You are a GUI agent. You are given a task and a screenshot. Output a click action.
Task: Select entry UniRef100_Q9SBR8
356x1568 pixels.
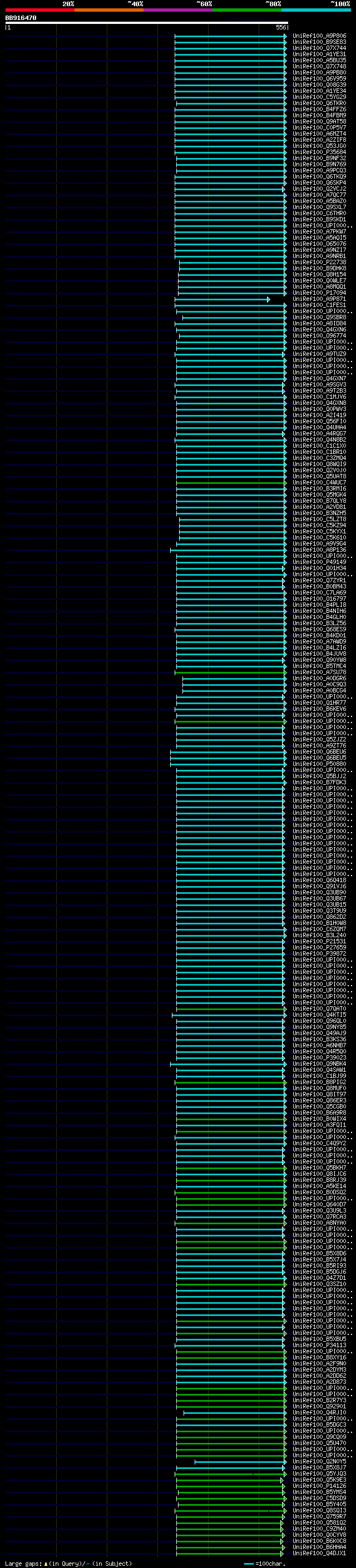click(319, 317)
